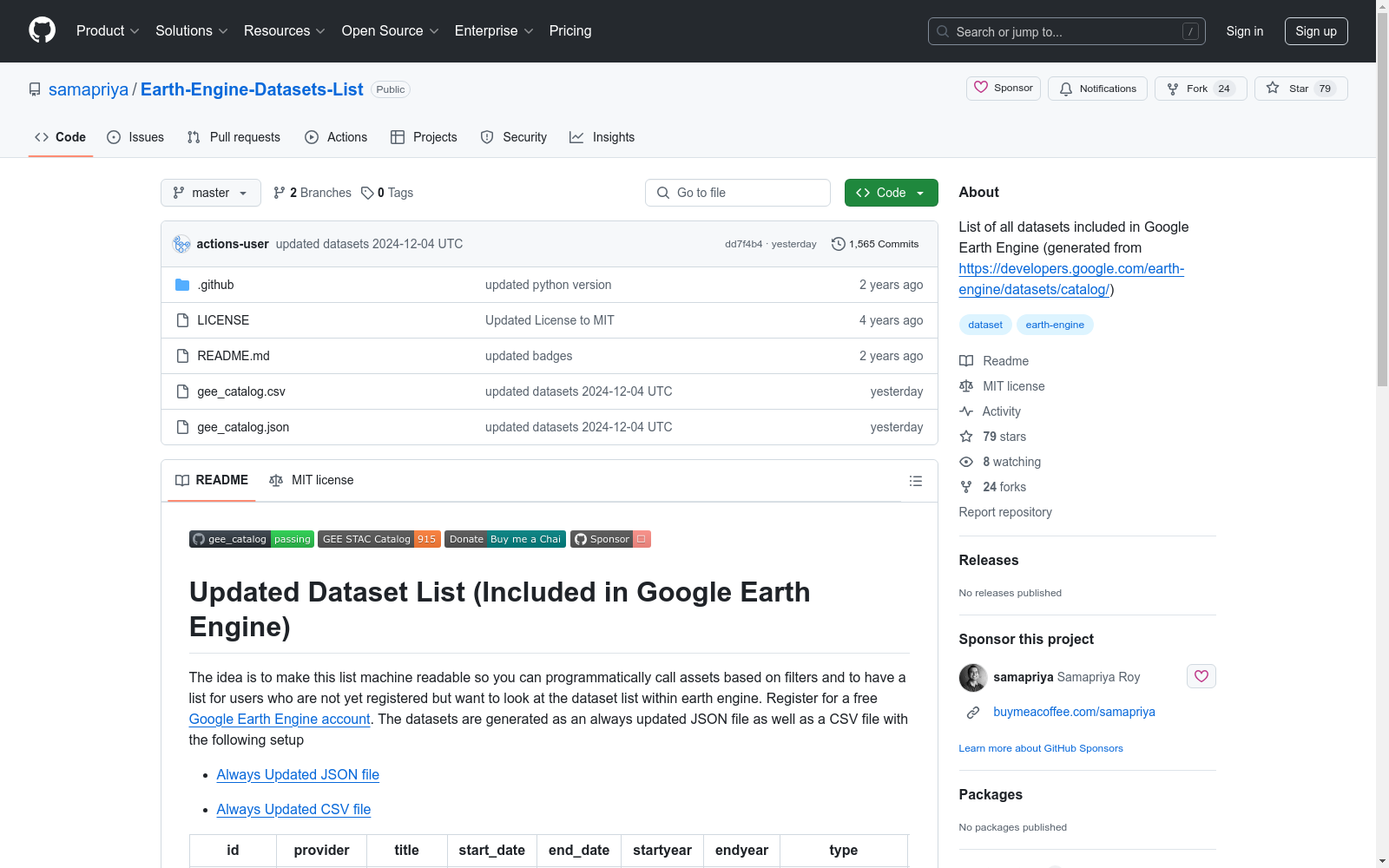Viewport: 1389px width, 868px height.
Task: View the 2 Branches link
Action: 313,193
